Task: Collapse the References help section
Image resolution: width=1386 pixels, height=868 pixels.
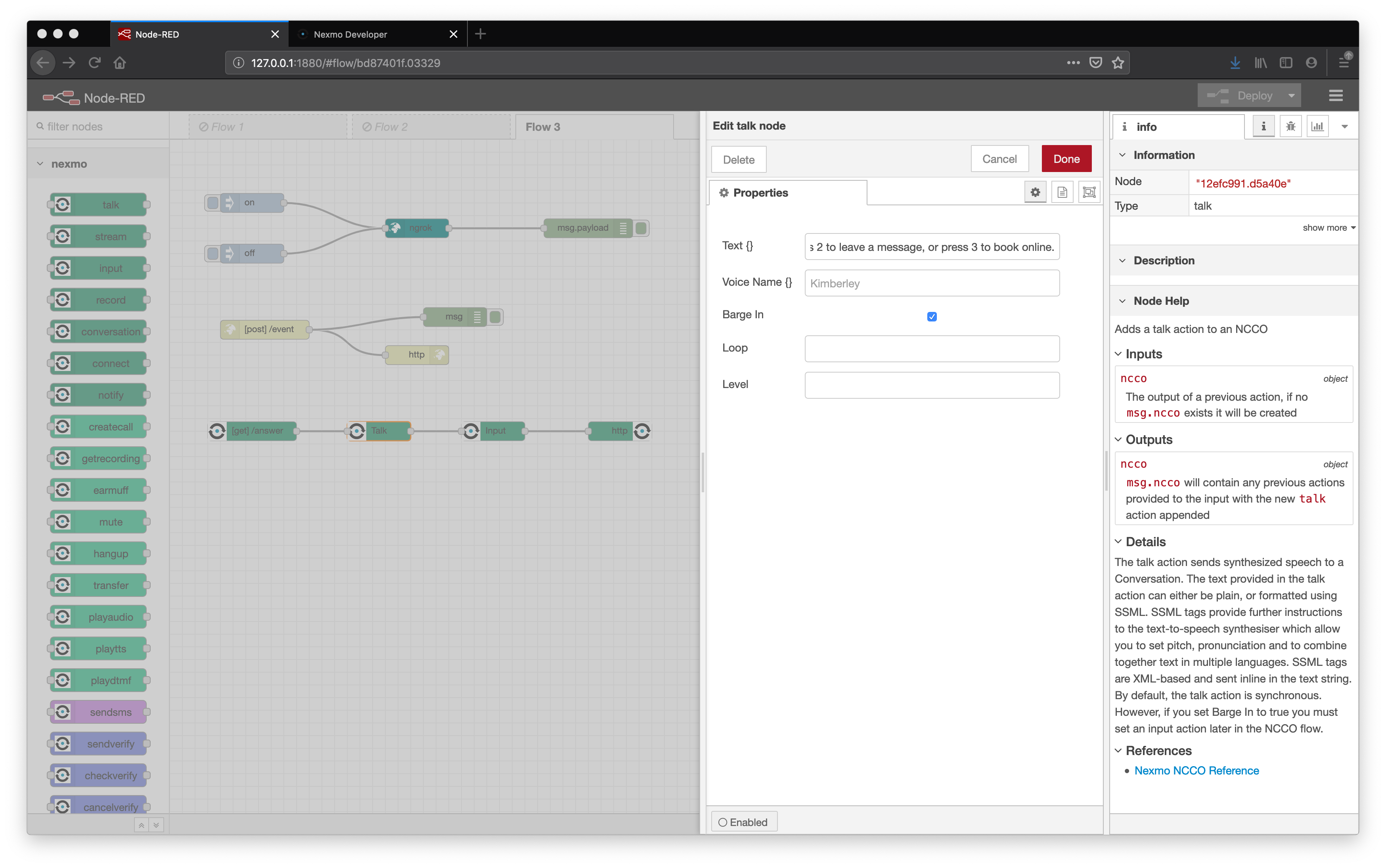Action: point(1118,750)
